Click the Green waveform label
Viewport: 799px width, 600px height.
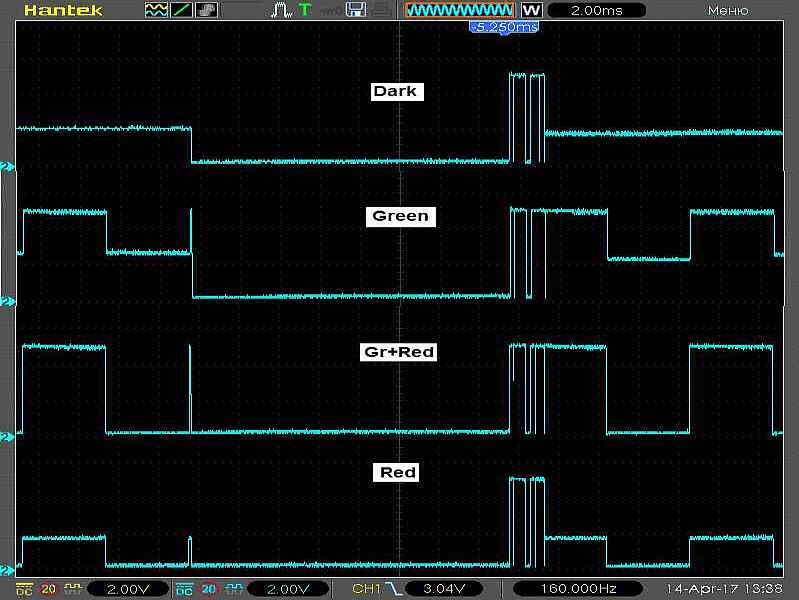401,216
